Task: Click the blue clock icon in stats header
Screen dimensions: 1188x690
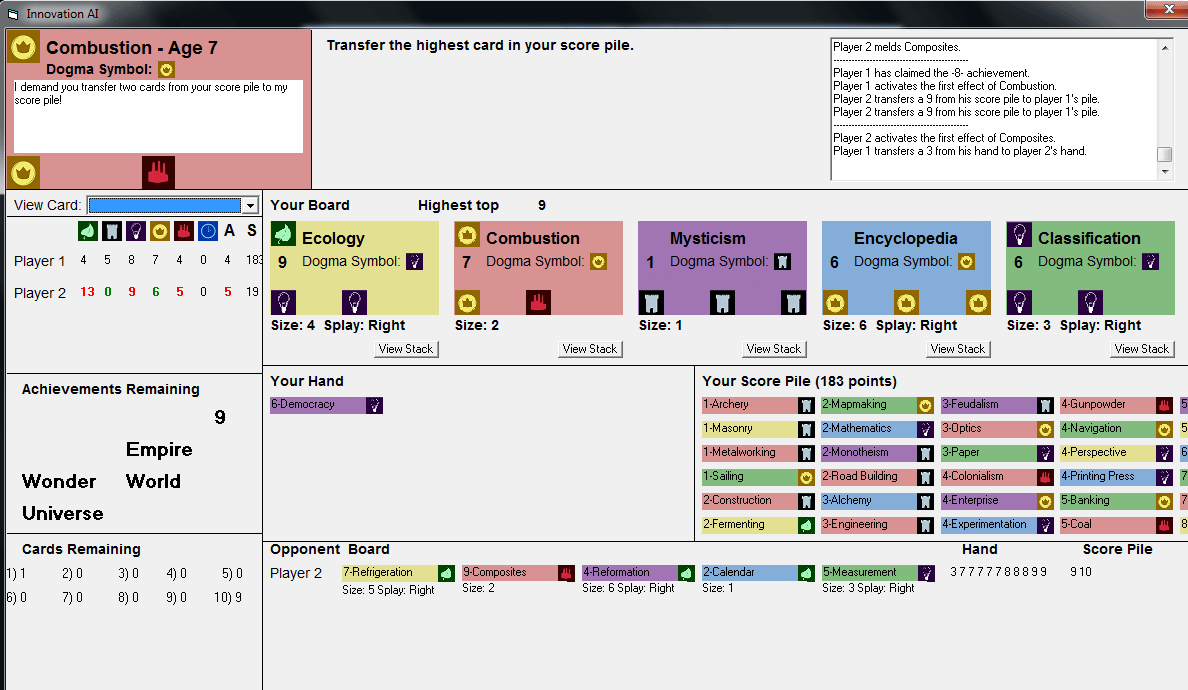Action: [207, 231]
